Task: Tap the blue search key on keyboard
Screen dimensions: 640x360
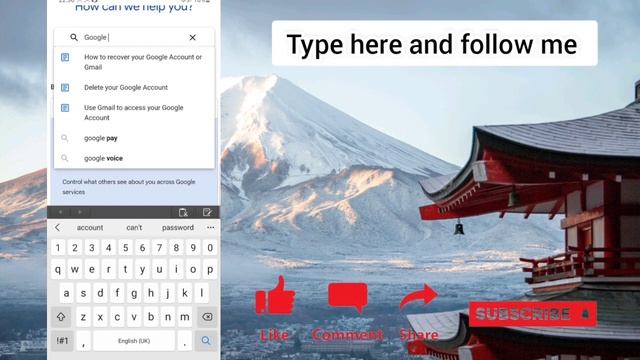Action: click(x=206, y=340)
